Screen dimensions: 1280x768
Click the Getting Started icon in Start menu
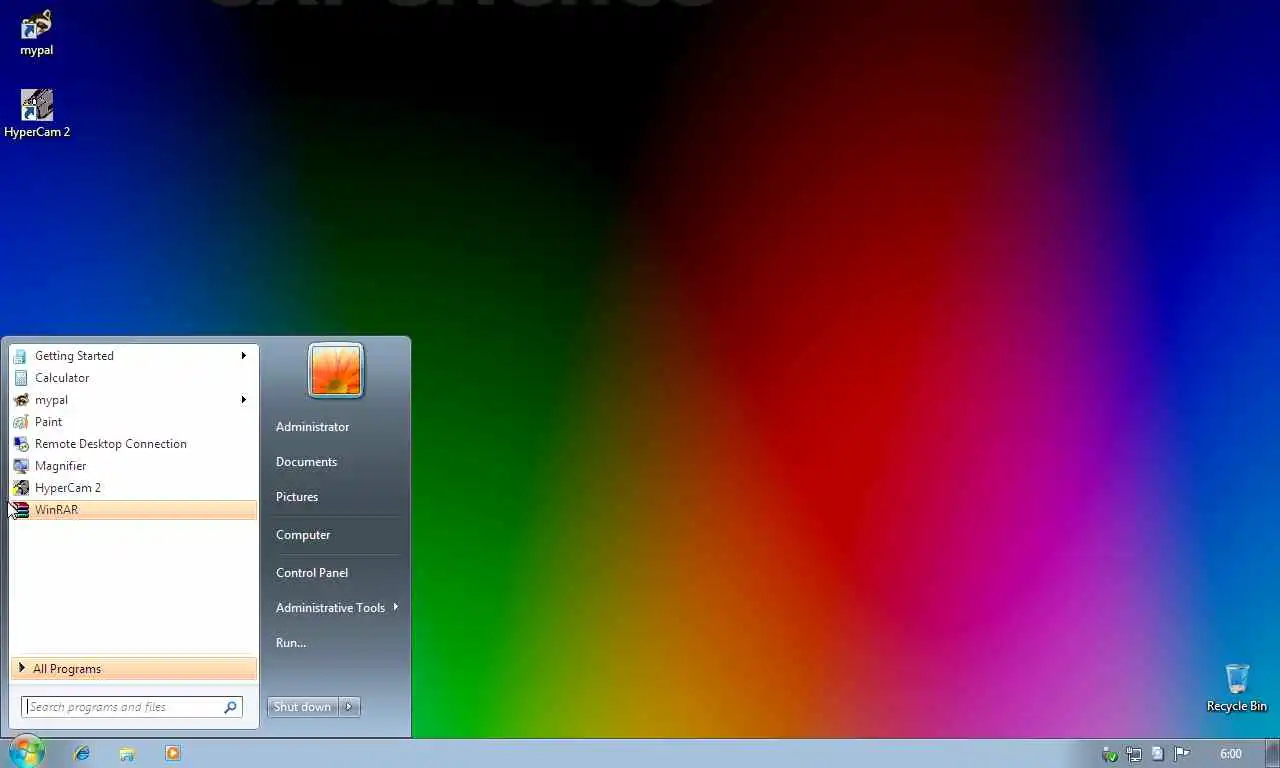(21, 356)
